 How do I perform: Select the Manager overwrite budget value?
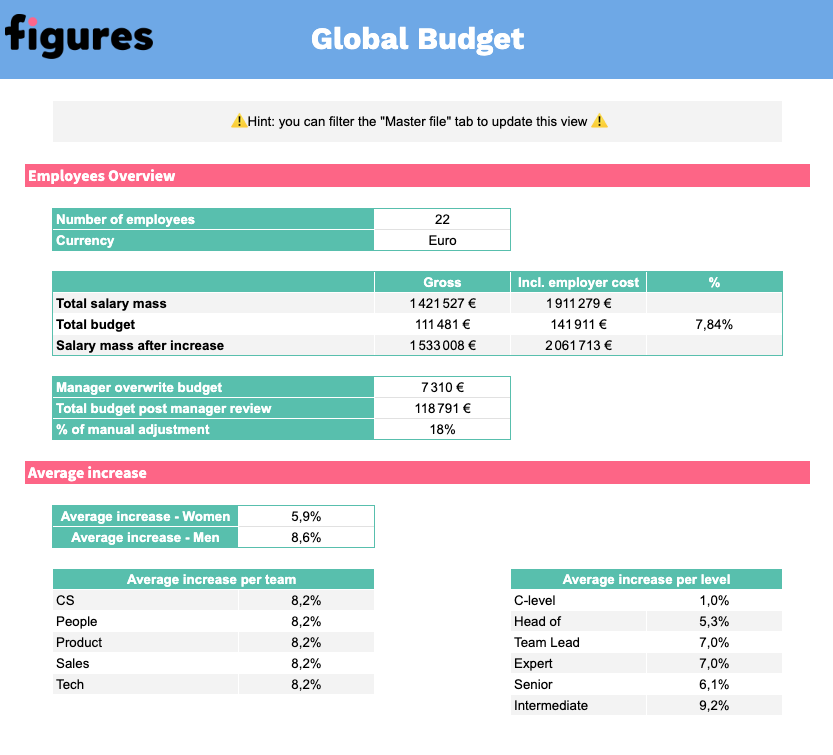[x=441, y=387]
